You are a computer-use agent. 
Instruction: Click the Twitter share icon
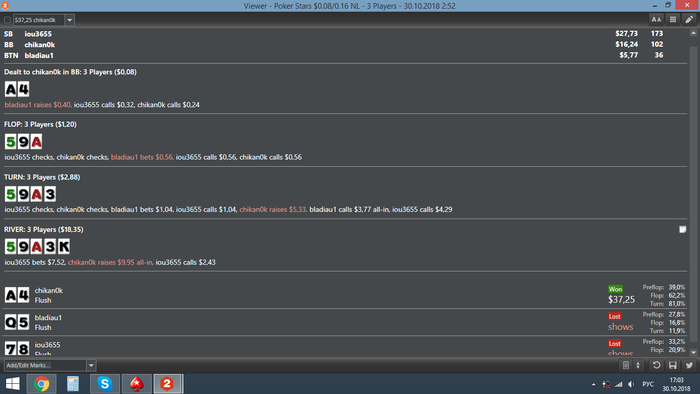click(689, 365)
